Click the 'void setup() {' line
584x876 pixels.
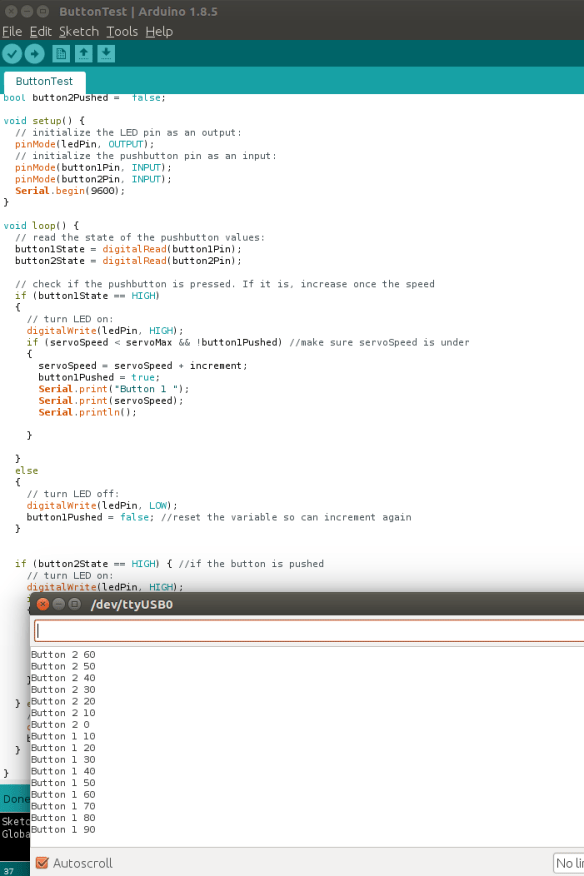(44, 121)
